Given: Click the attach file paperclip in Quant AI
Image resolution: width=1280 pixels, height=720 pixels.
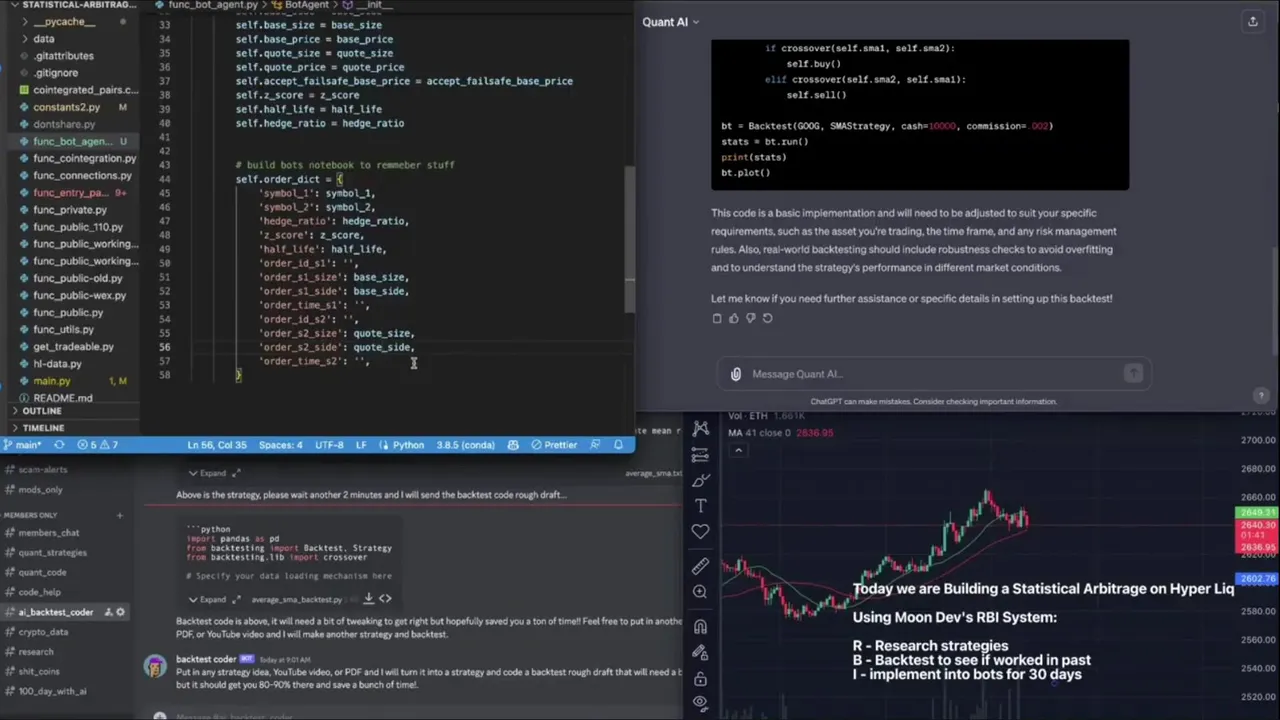Looking at the screenshot, I should point(736,374).
